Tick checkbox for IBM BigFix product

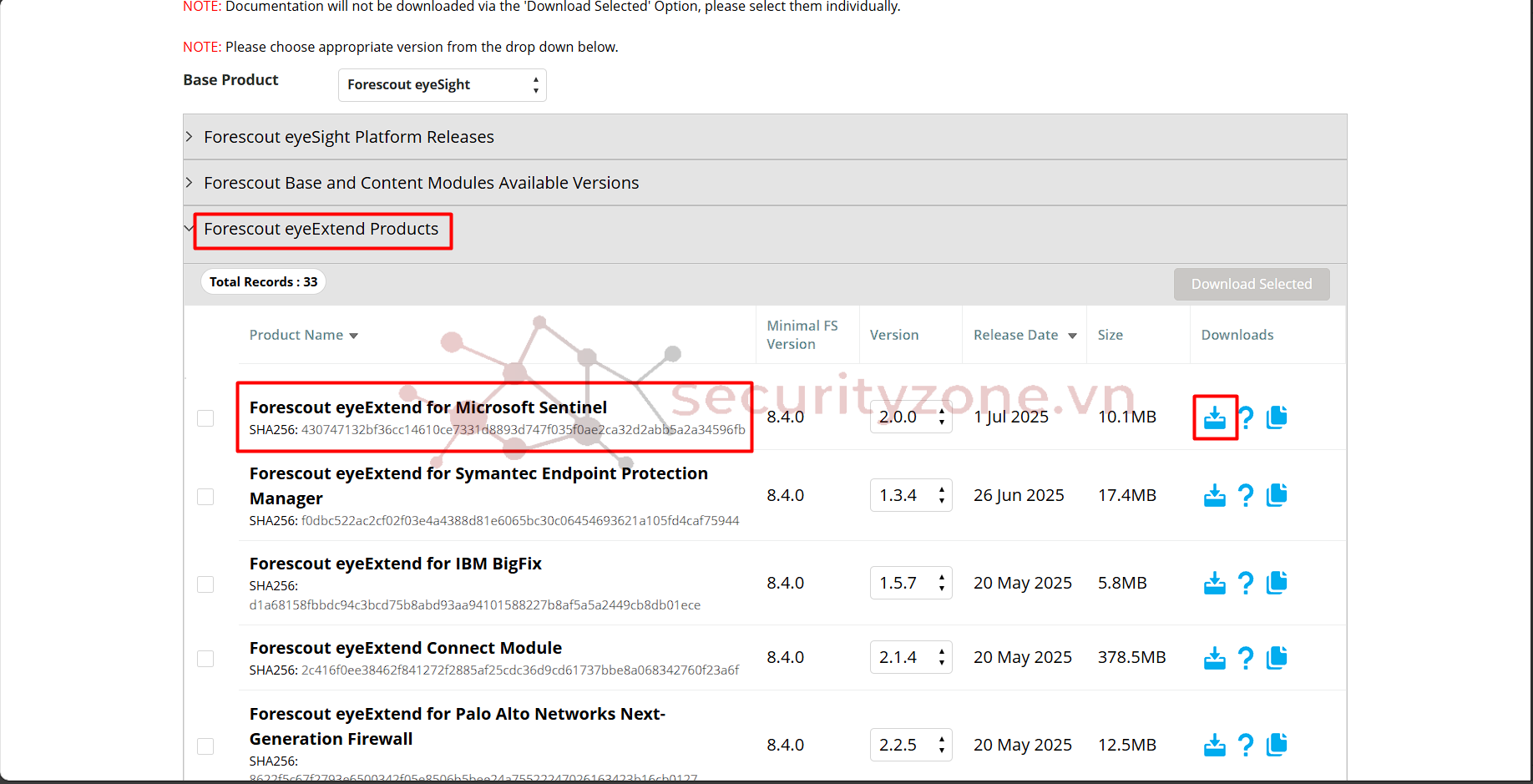205,584
